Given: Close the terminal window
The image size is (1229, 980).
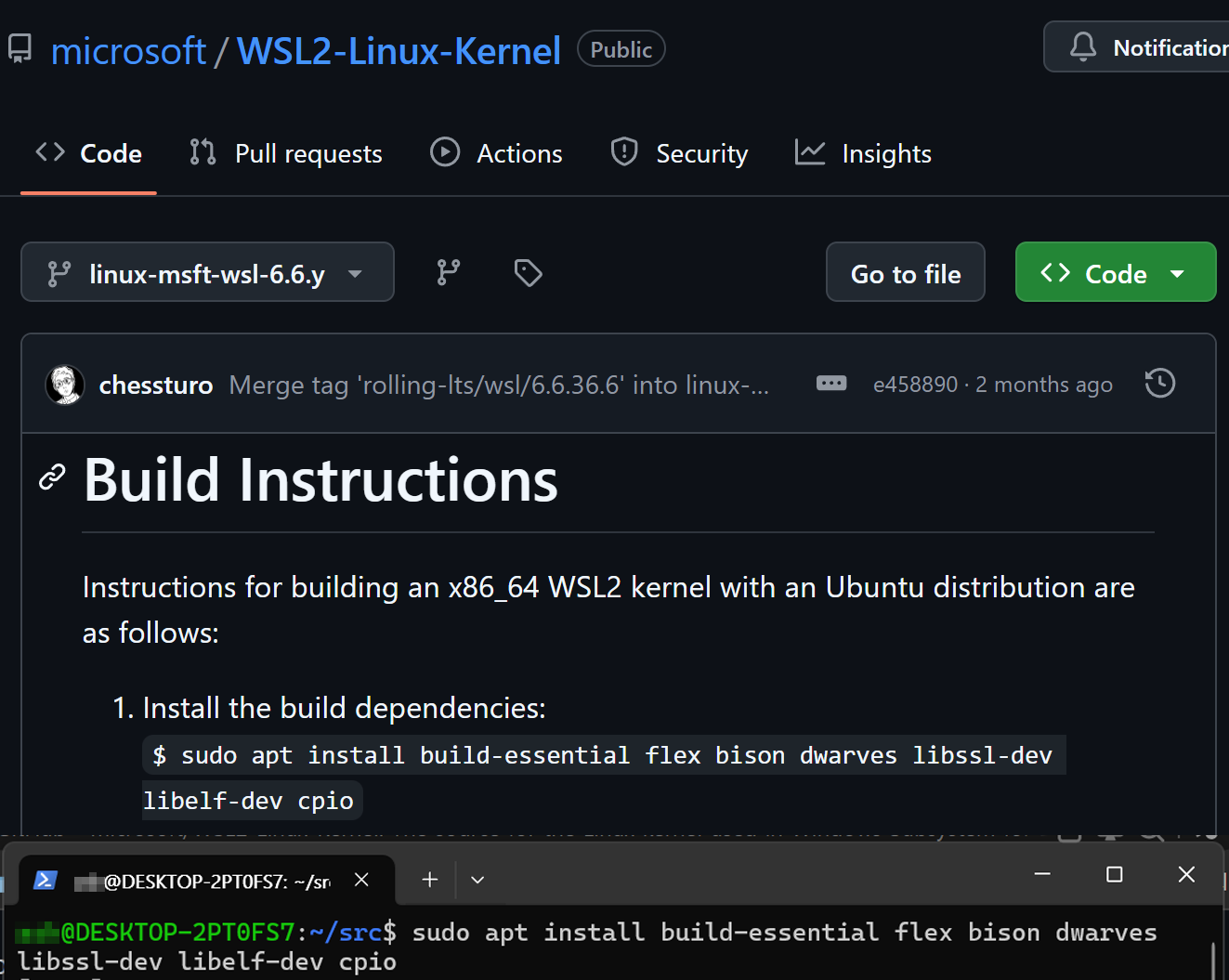Looking at the screenshot, I should (1186, 874).
